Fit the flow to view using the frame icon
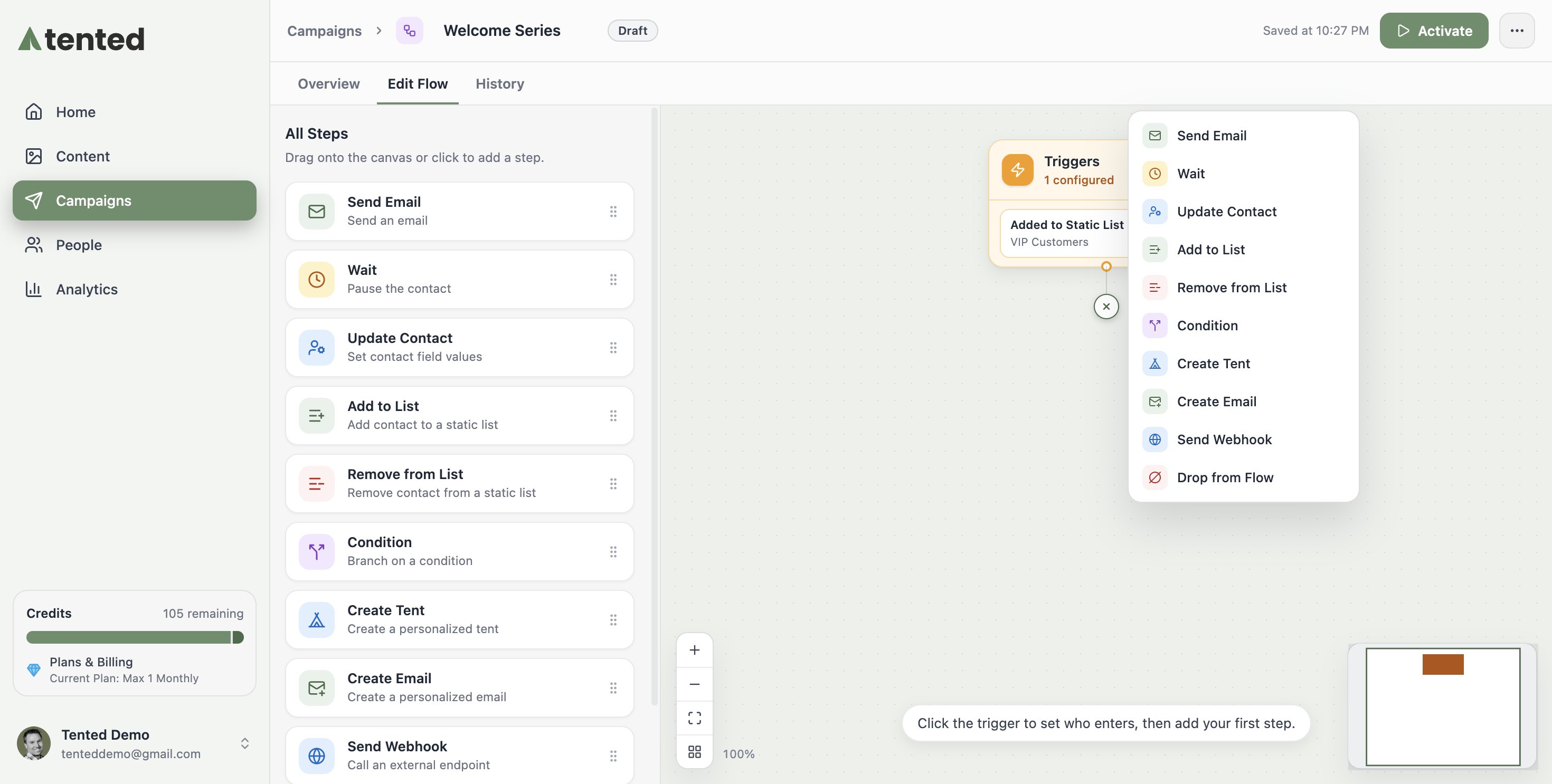1552x784 pixels. coord(695,718)
